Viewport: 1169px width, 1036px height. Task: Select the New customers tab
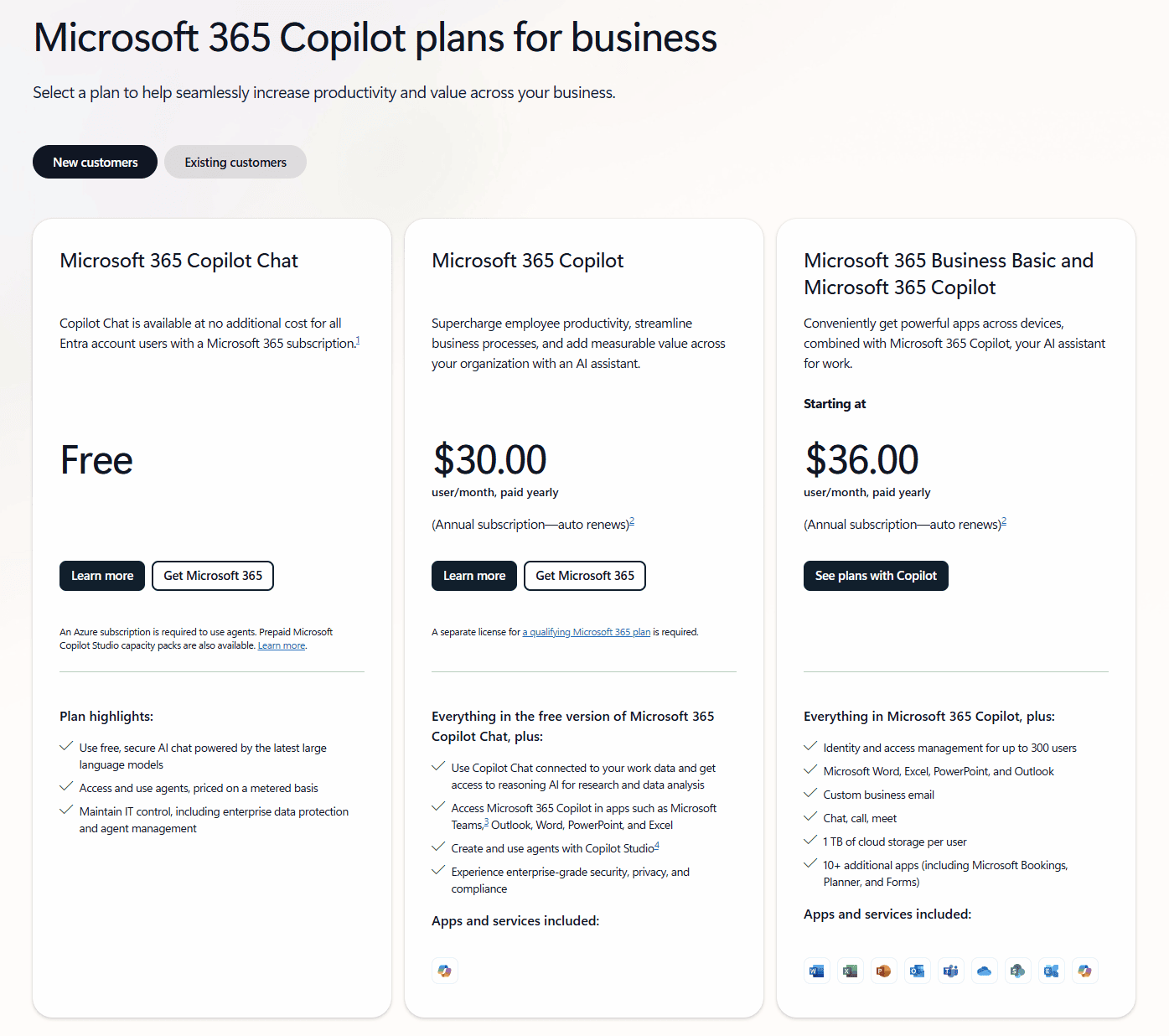pyautogui.click(x=95, y=162)
